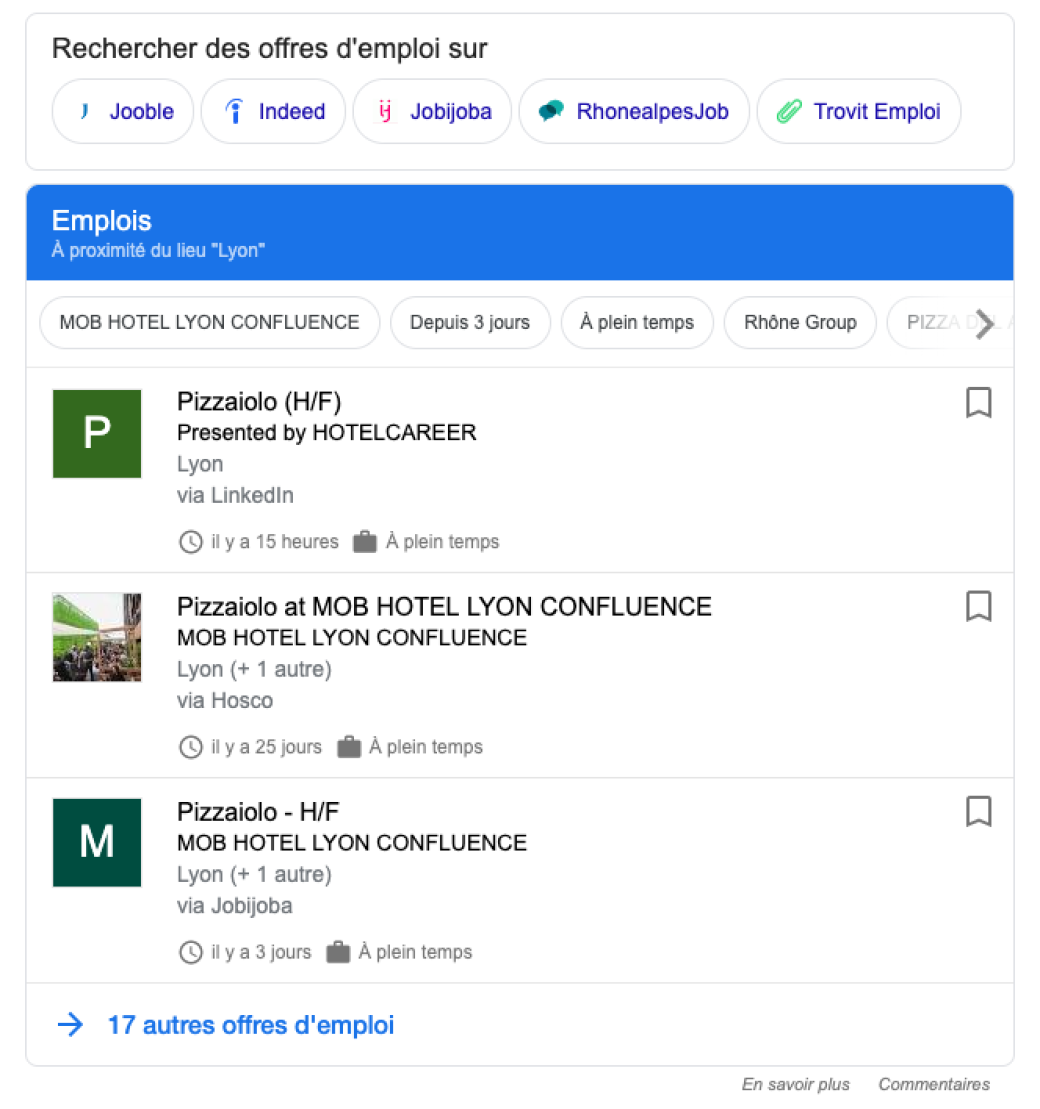Click the green P company logo
1040x1109 pixels.
[x=97, y=434]
